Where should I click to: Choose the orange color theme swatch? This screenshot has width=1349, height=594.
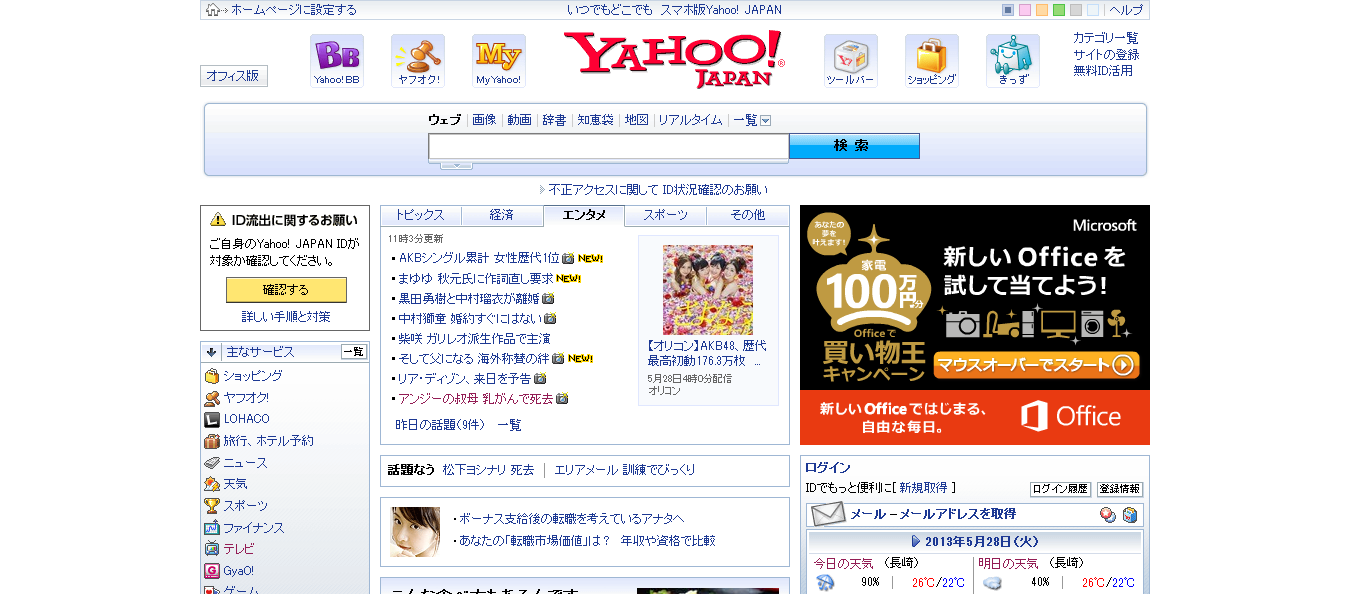point(1042,10)
